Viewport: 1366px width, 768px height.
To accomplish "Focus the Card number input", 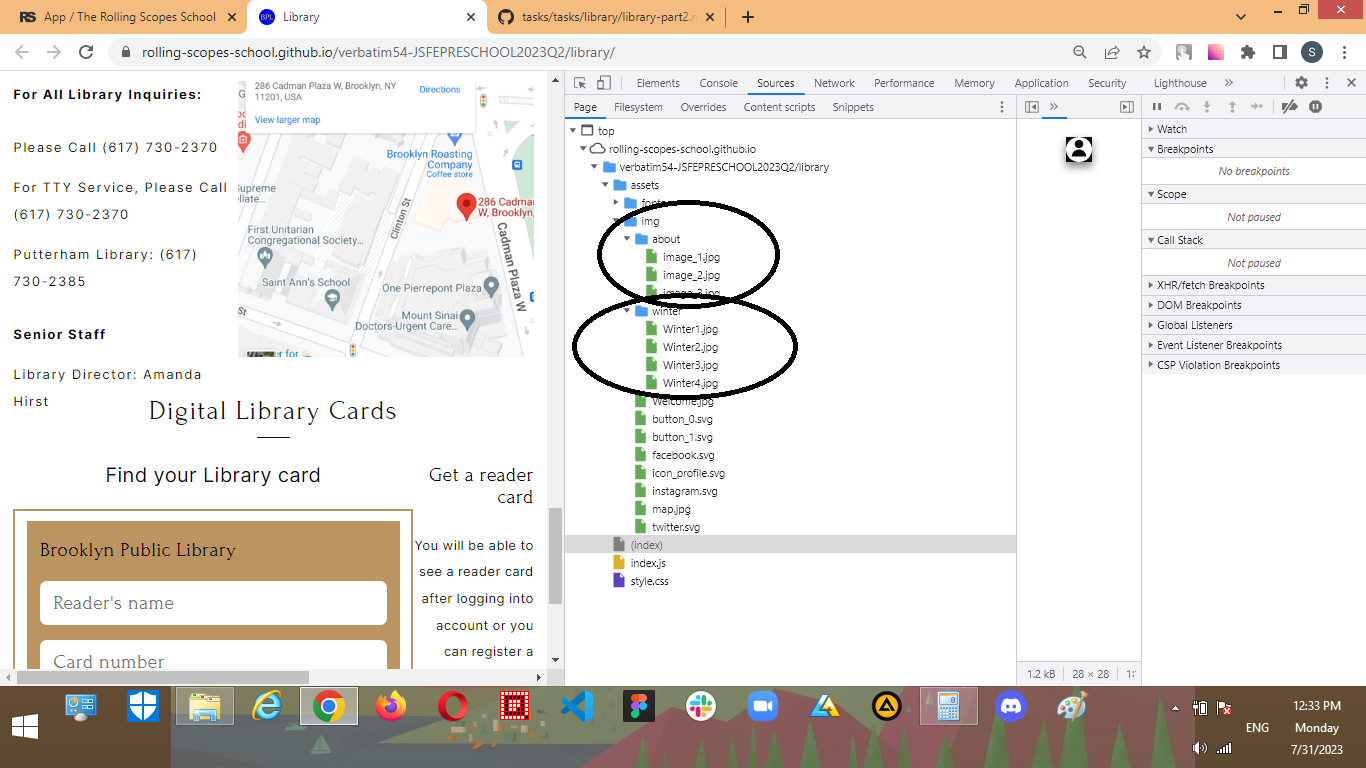I will click(213, 655).
